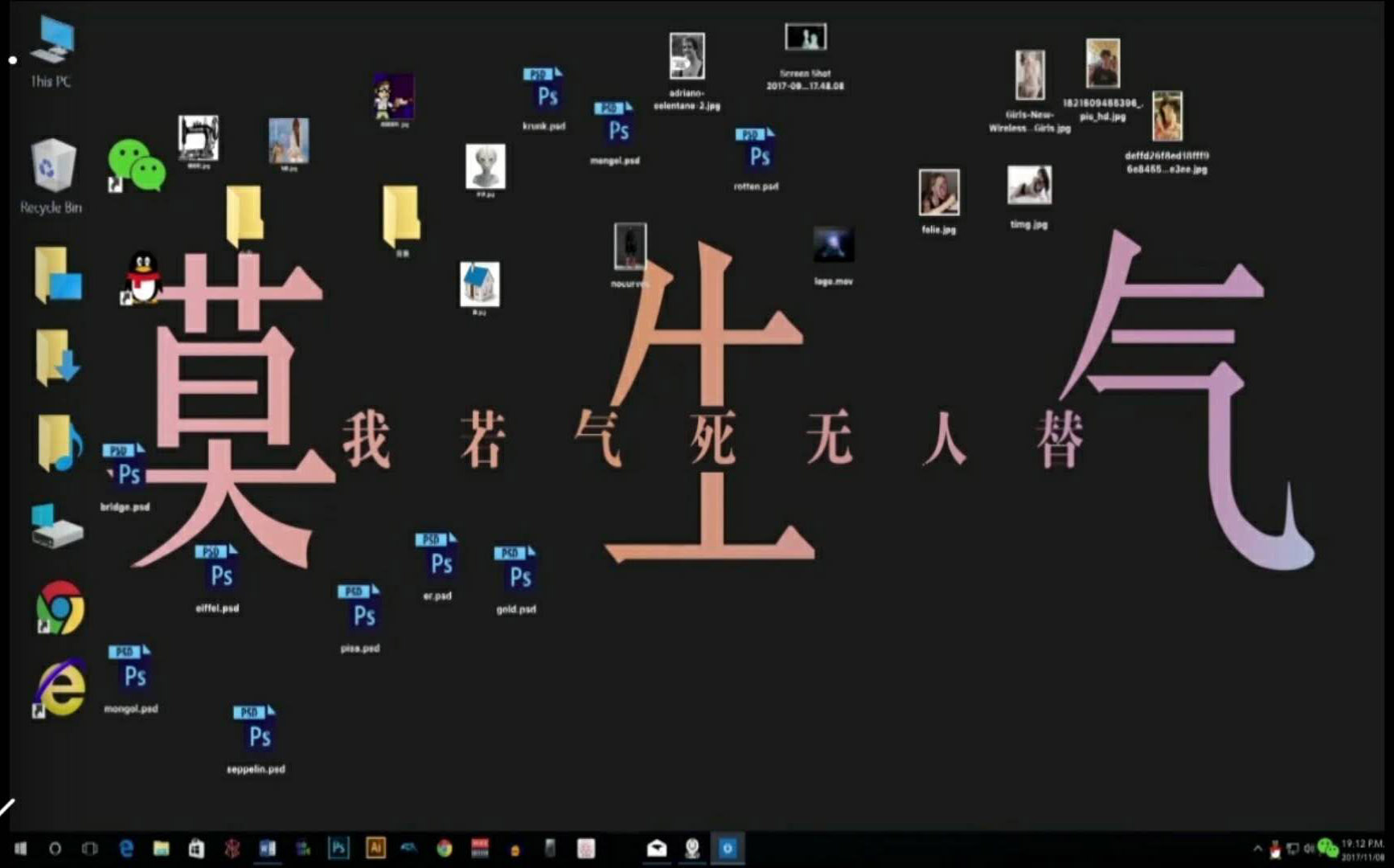1394x868 pixels.
Task: Select the logo.mov video file
Action: click(834, 256)
